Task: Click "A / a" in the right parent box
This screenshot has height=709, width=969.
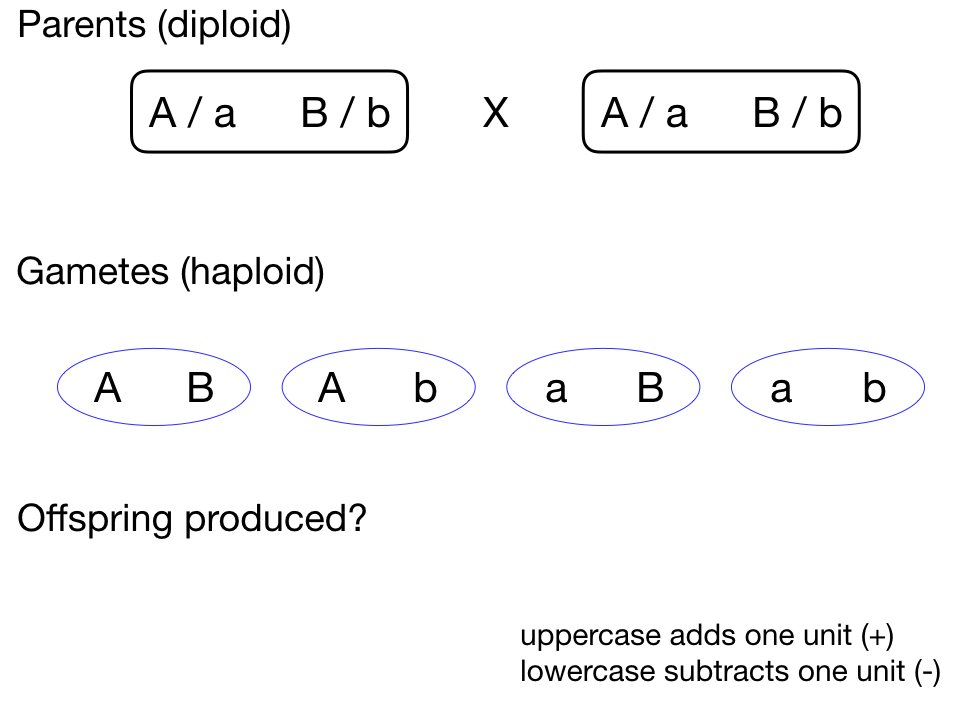Action: point(644,115)
